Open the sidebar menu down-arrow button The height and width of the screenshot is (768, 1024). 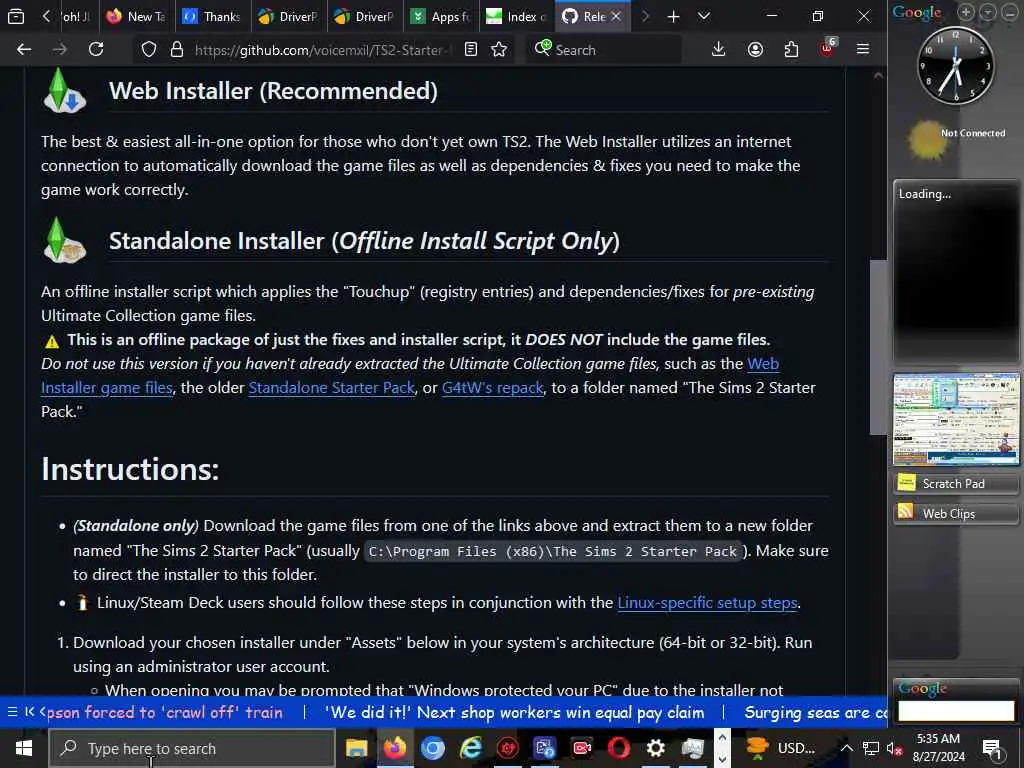(x=988, y=12)
